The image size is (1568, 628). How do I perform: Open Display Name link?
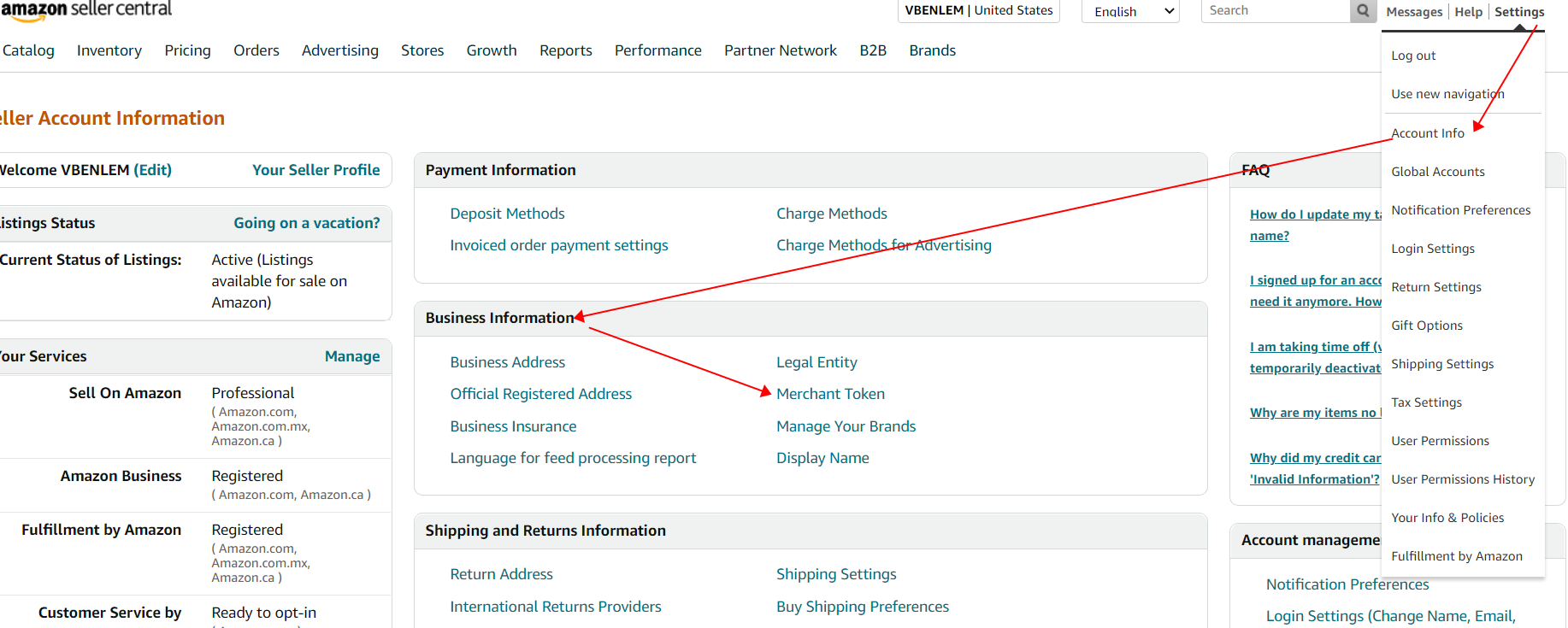pos(822,458)
